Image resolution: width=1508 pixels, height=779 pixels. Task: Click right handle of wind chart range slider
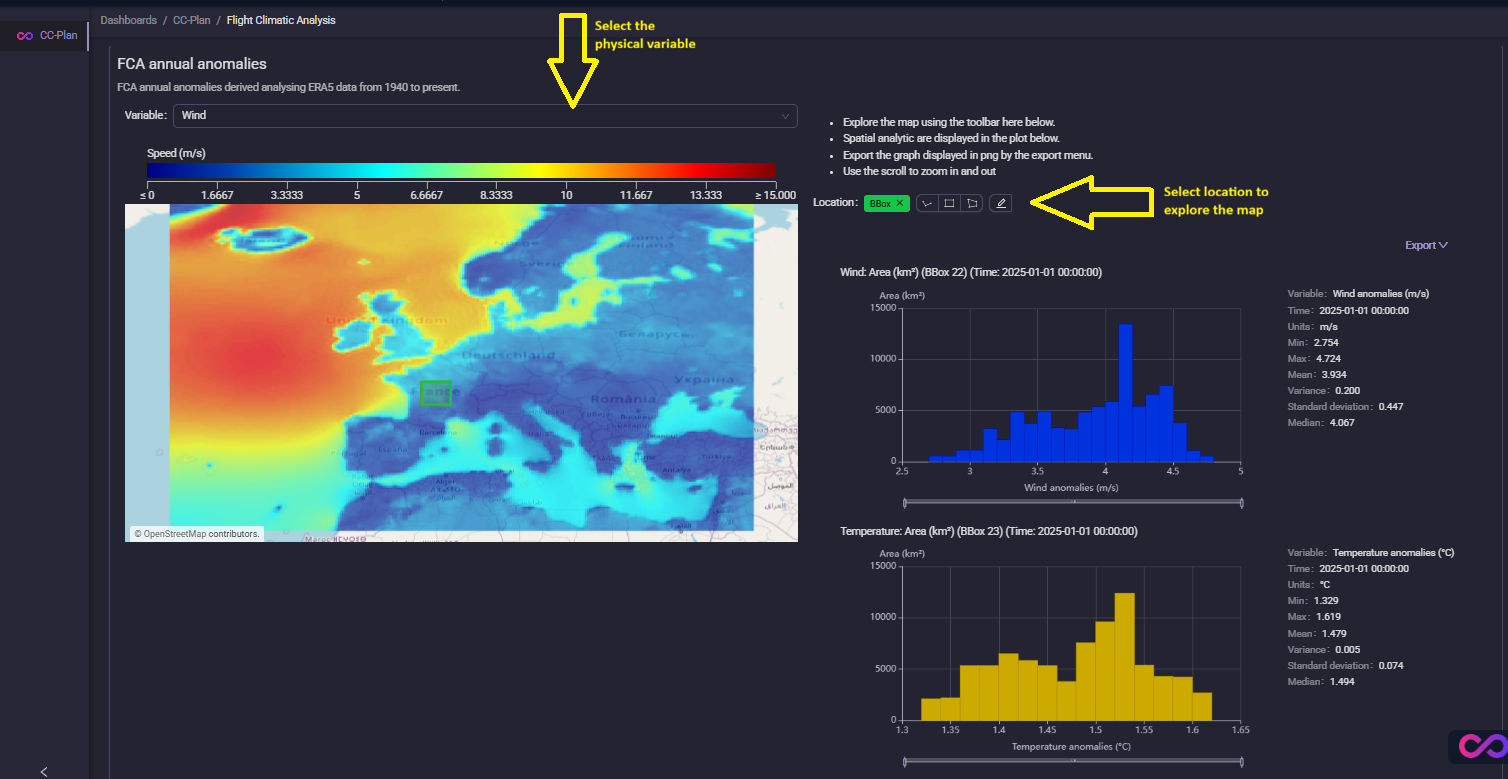point(1241,503)
